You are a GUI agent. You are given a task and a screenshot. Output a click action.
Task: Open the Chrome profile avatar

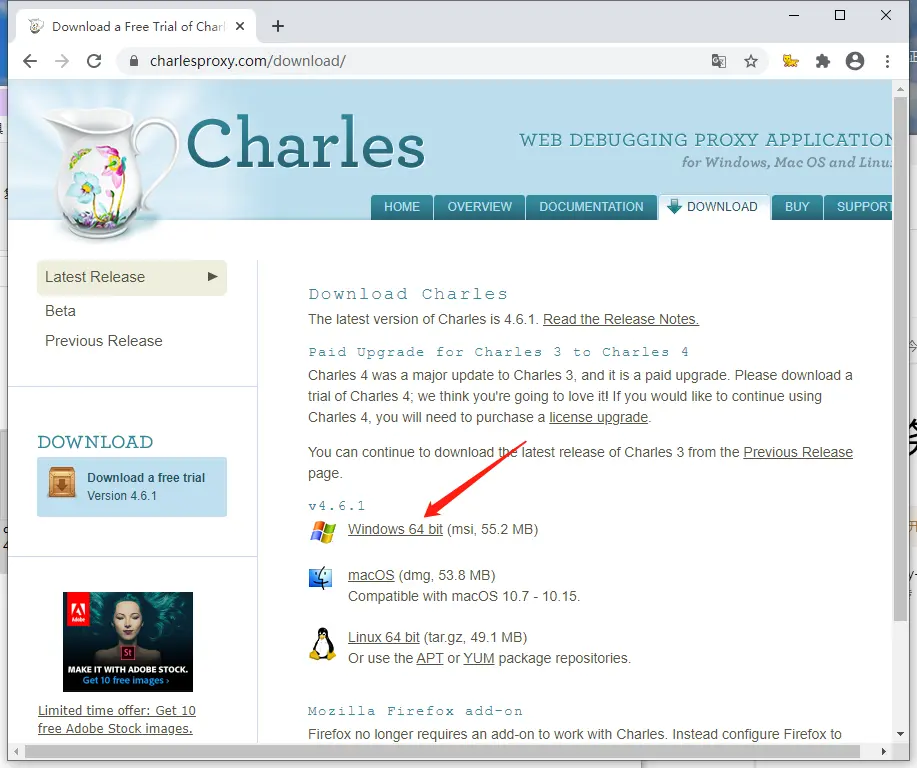[855, 61]
